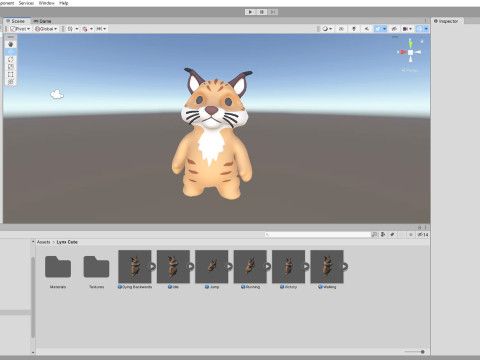Toggle gizmos visibility button

point(419,29)
